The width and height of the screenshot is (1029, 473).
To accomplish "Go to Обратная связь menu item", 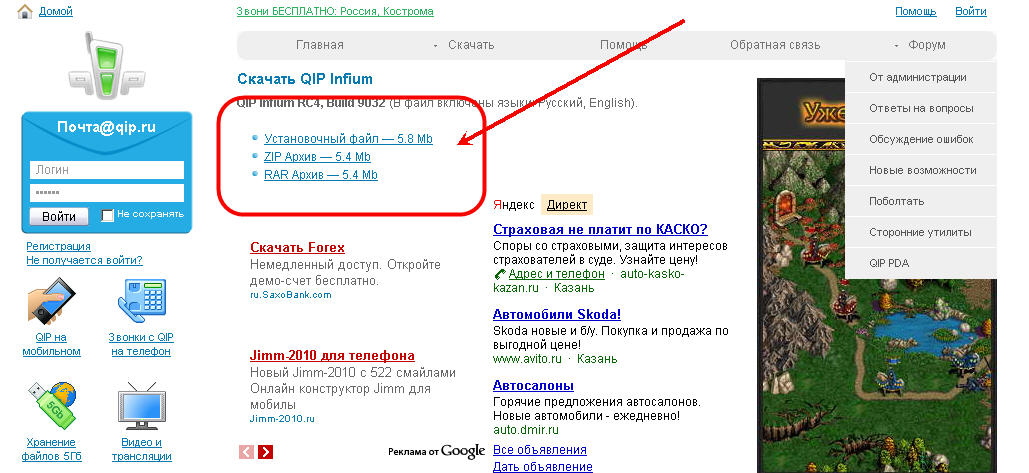I will (x=775, y=45).
